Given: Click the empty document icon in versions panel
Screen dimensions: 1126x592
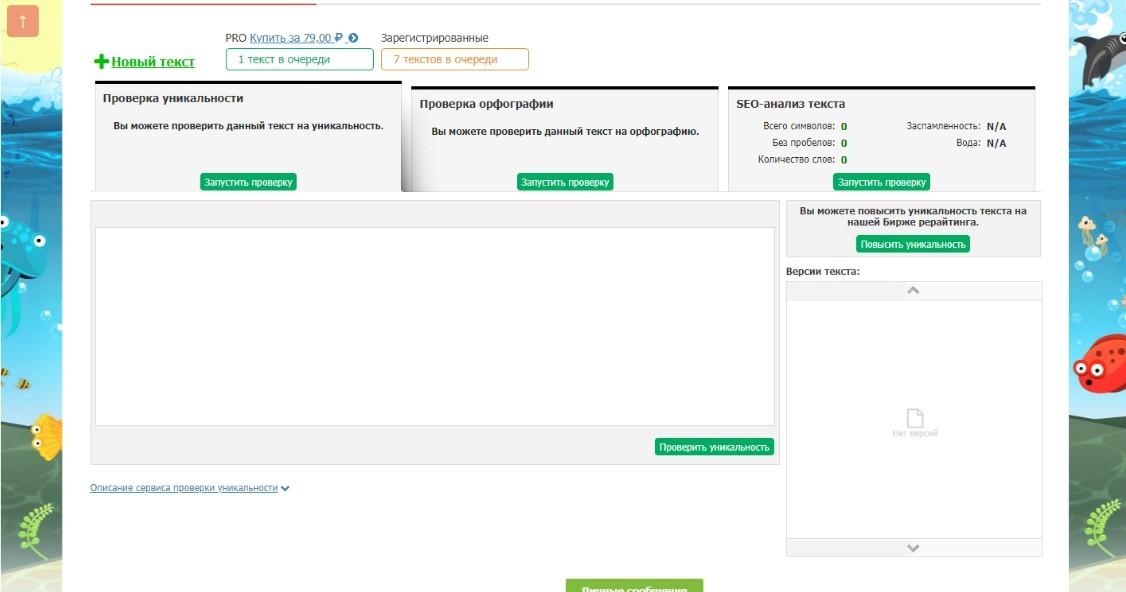Looking at the screenshot, I should pos(914,418).
